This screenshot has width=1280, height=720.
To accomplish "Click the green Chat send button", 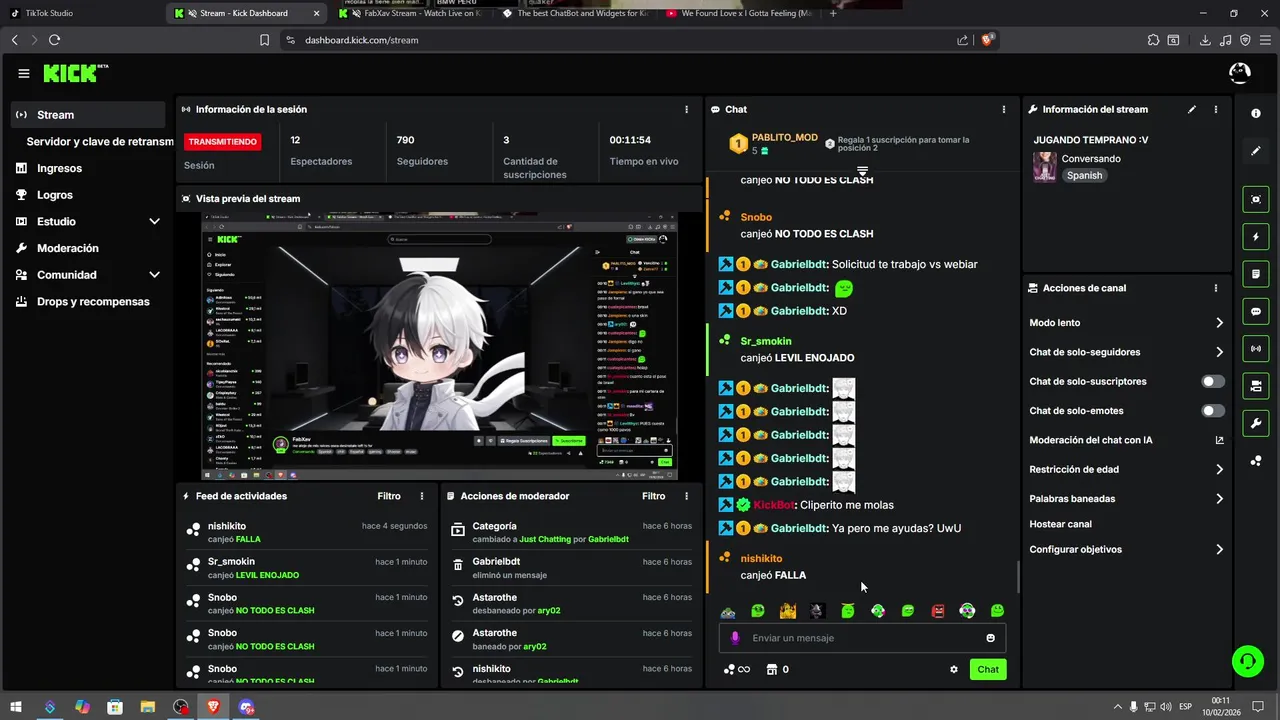I will pyautogui.click(x=988, y=670).
